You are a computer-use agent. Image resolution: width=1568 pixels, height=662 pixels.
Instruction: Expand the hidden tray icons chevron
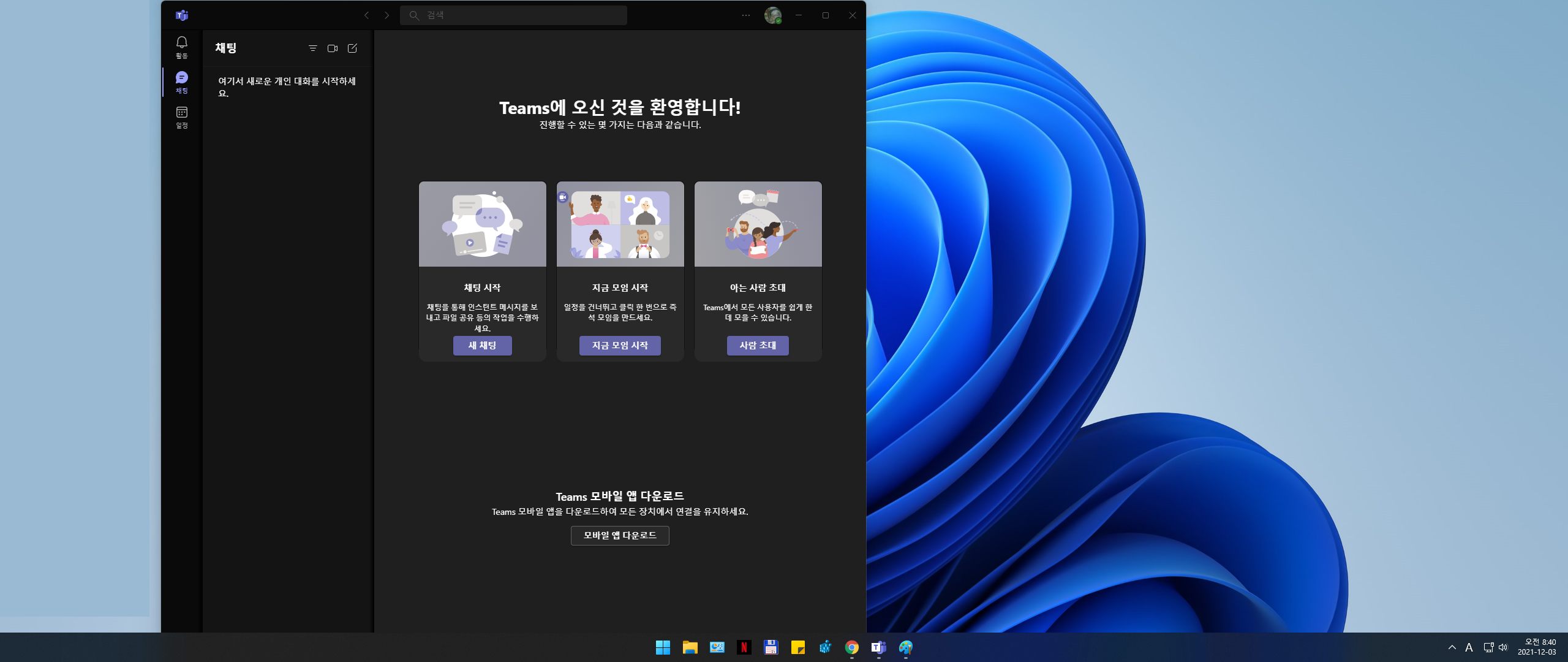tap(1452, 647)
